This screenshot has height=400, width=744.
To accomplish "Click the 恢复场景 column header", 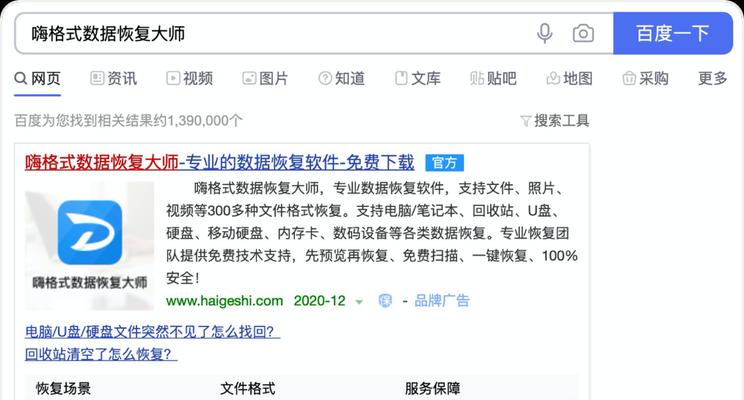I will coord(64,389).
